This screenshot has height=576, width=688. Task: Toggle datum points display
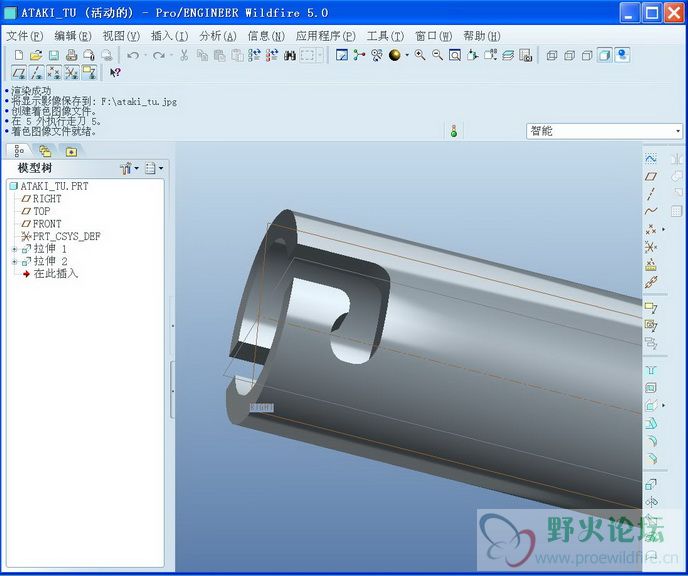point(54,72)
